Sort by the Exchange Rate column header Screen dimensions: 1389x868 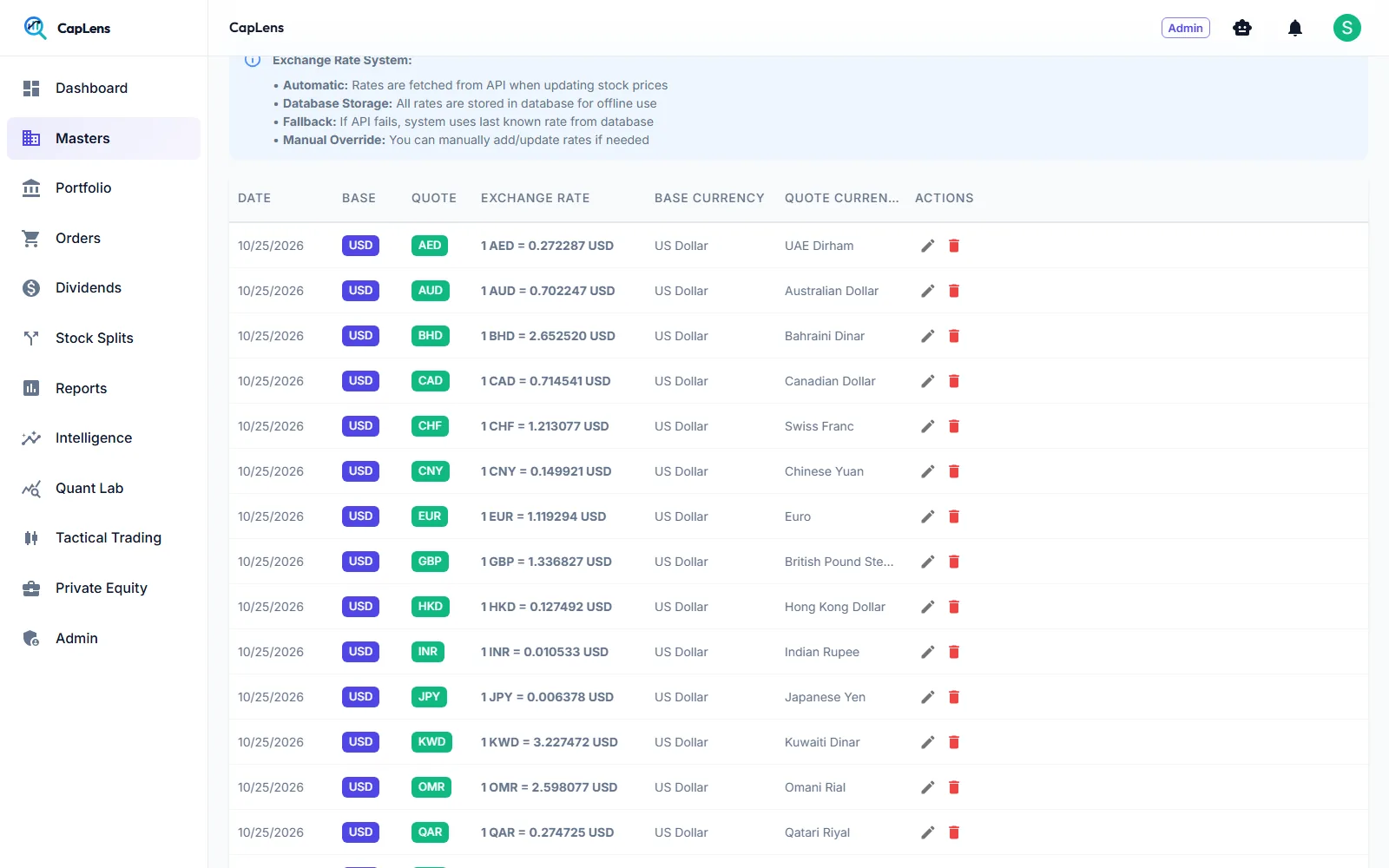coord(535,198)
